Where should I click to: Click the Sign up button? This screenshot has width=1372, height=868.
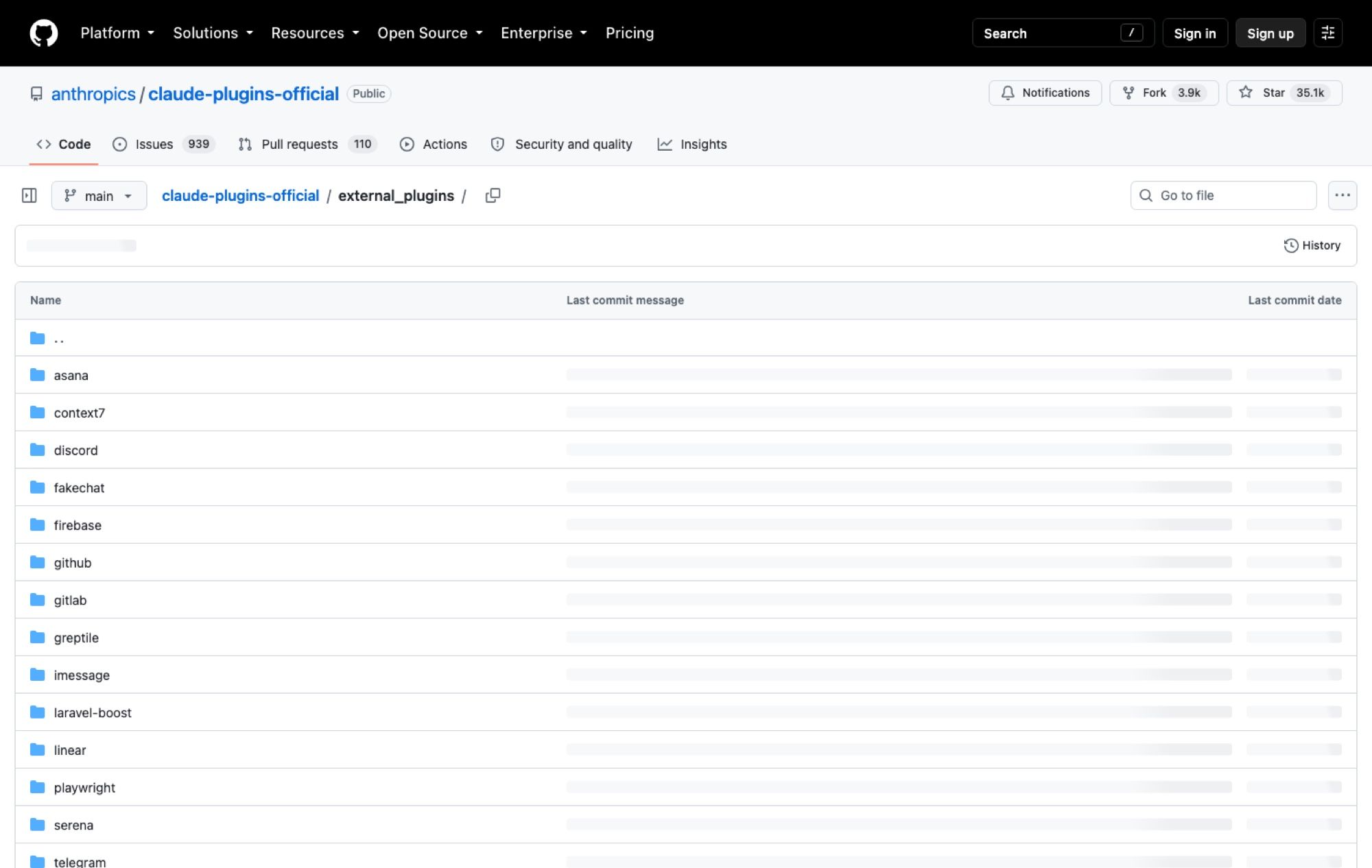pyautogui.click(x=1270, y=33)
